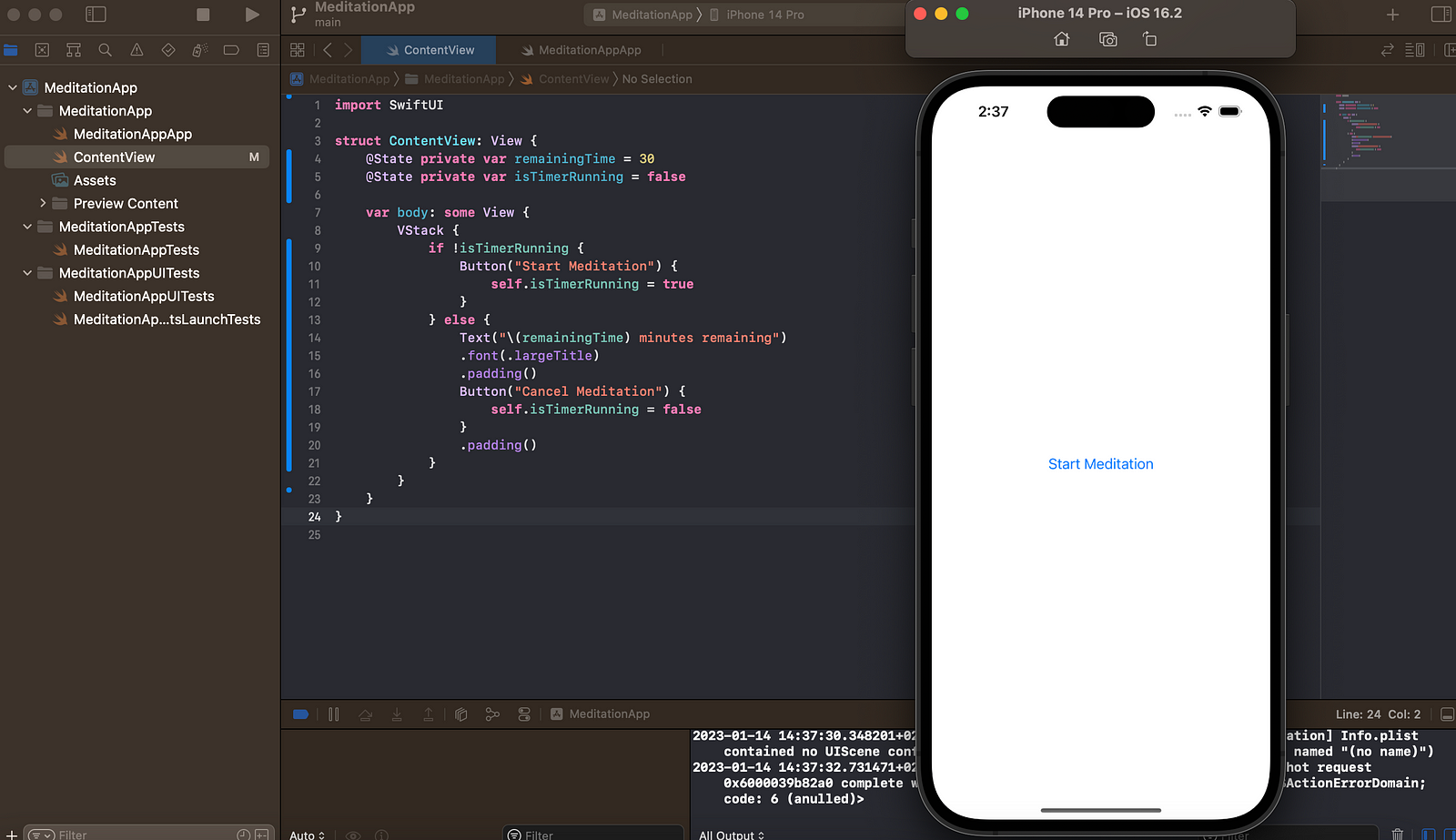
Task: Rotate the simulator device icon
Action: [1150, 39]
